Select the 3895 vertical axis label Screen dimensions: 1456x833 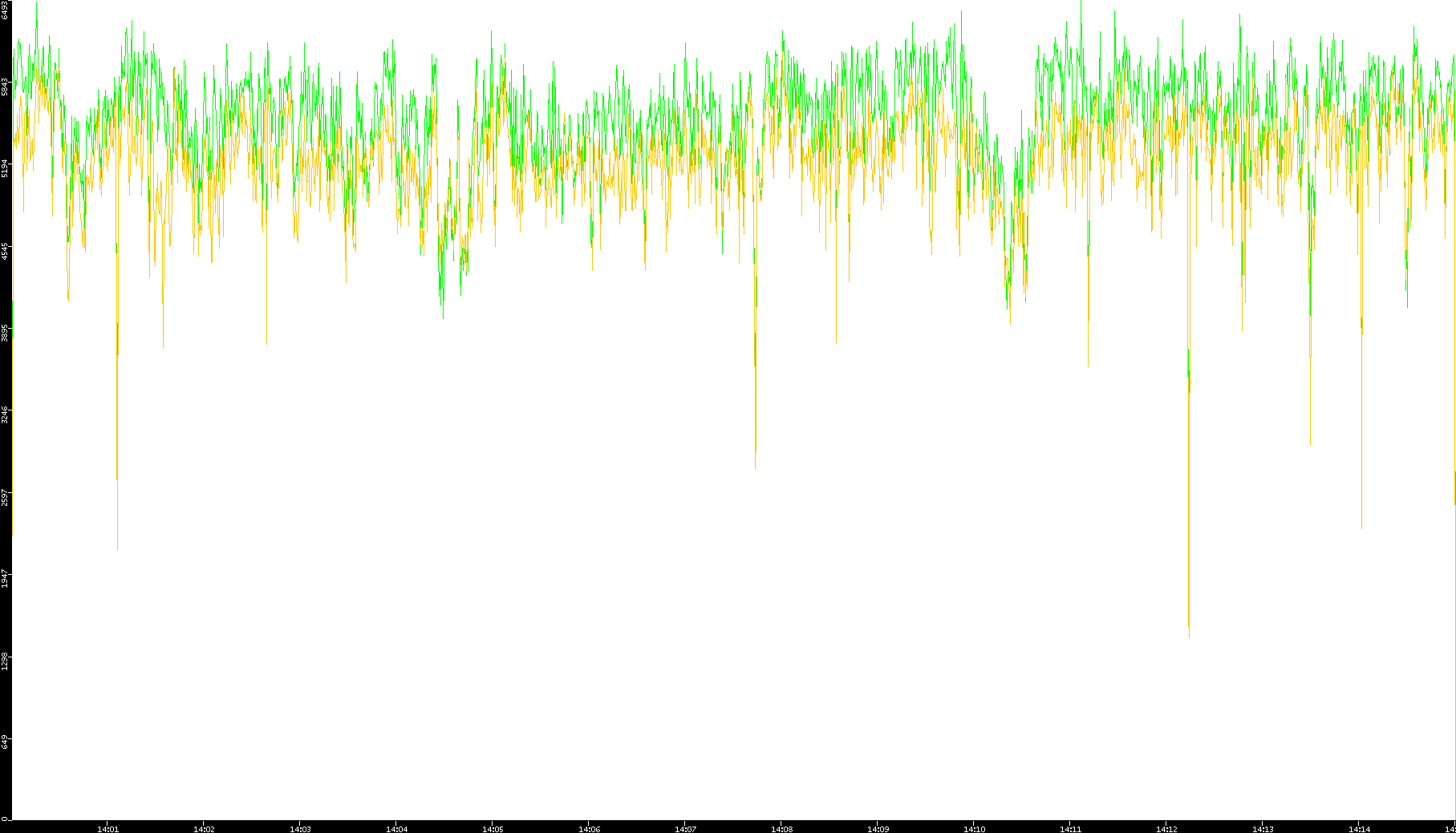[6, 333]
